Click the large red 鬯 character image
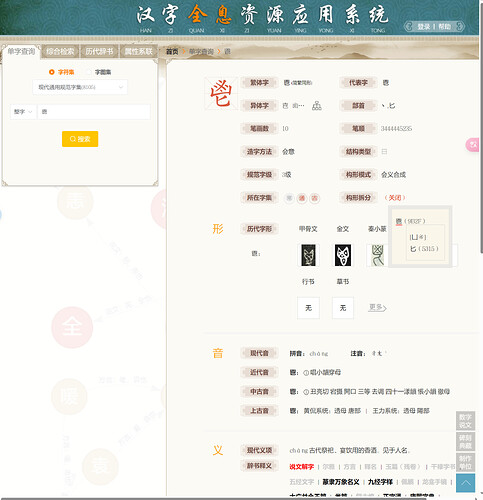483x500 pixels. pyautogui.click(x=221, y=94)
